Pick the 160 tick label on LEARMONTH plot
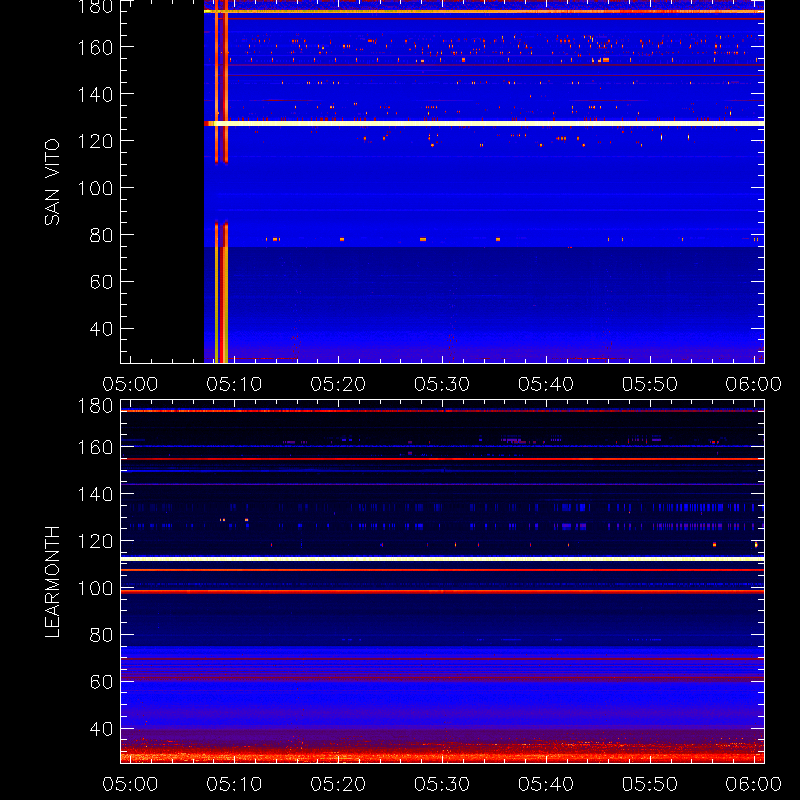The image size is (800, 800). 95,447
